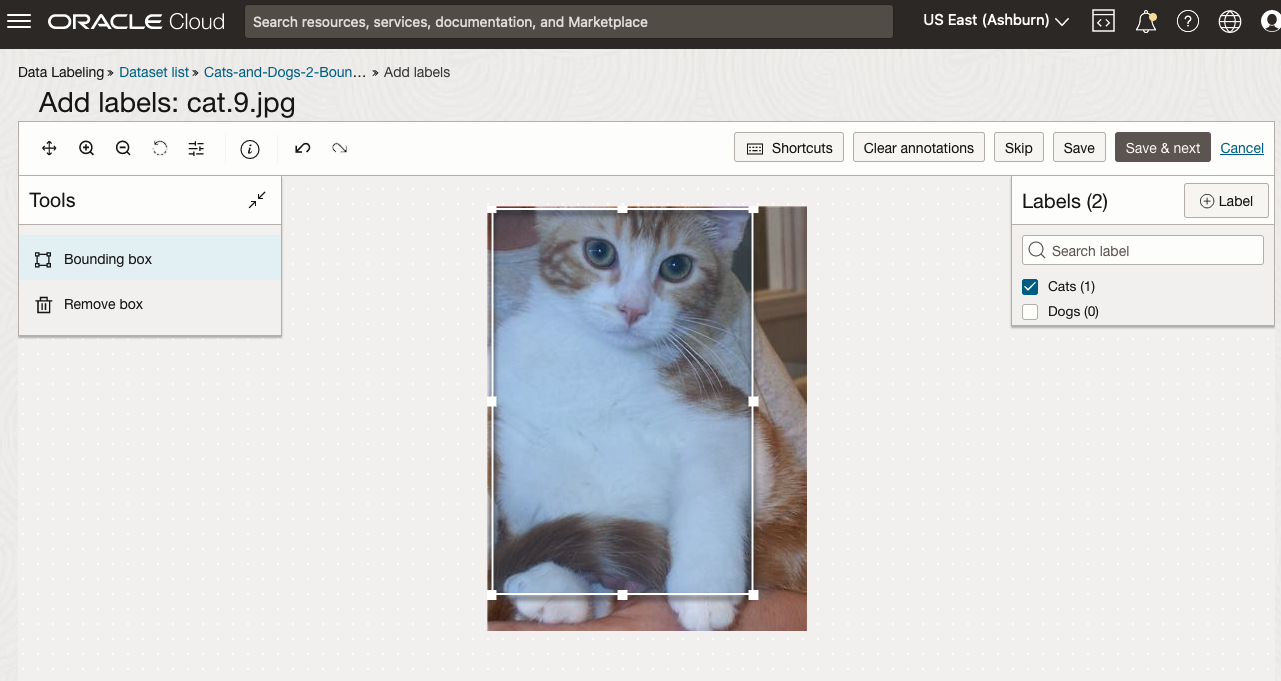
Task: Open the Dataset list breadcrumb link
Action: pos(154,72)
